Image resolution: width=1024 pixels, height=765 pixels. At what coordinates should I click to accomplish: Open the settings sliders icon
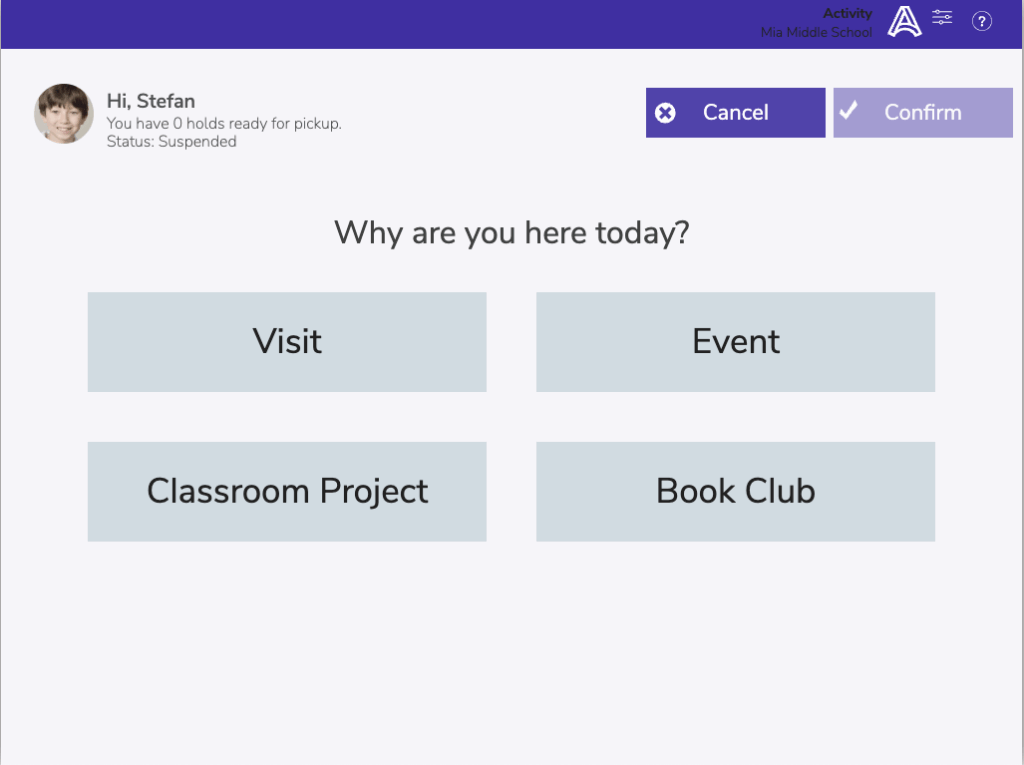pos(942,17)
